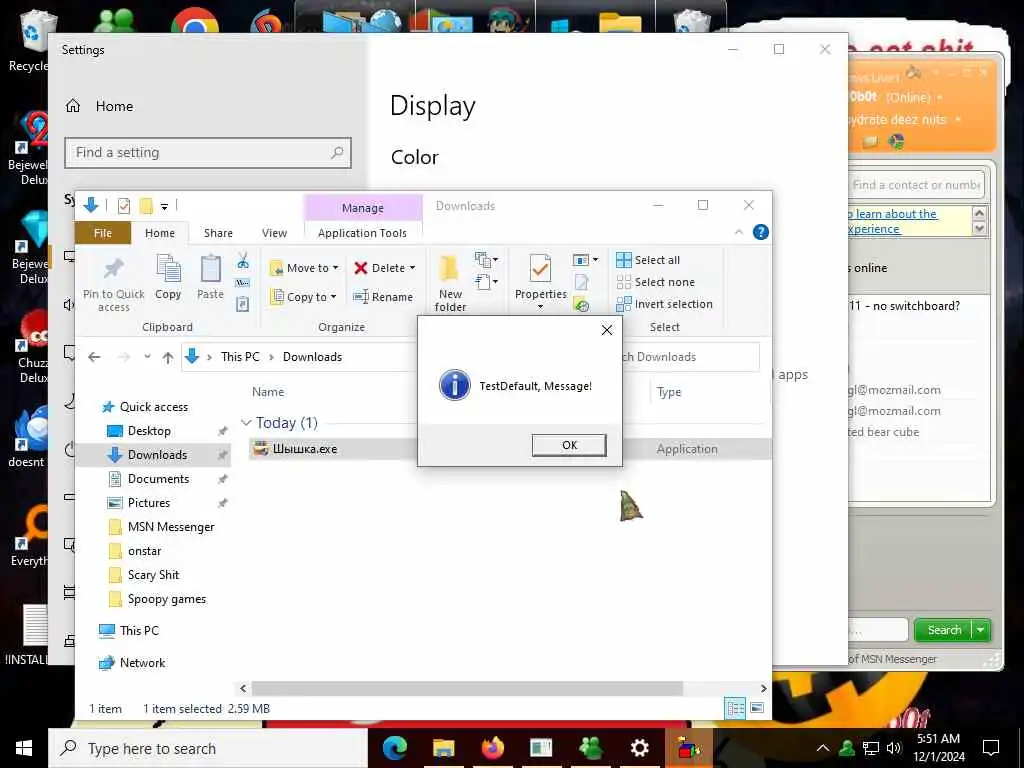The height and width of the screenshot is (768, 1024).
Task: Click the History icon in ribbon
Action: pyautogui.click(x=581, y=304)
